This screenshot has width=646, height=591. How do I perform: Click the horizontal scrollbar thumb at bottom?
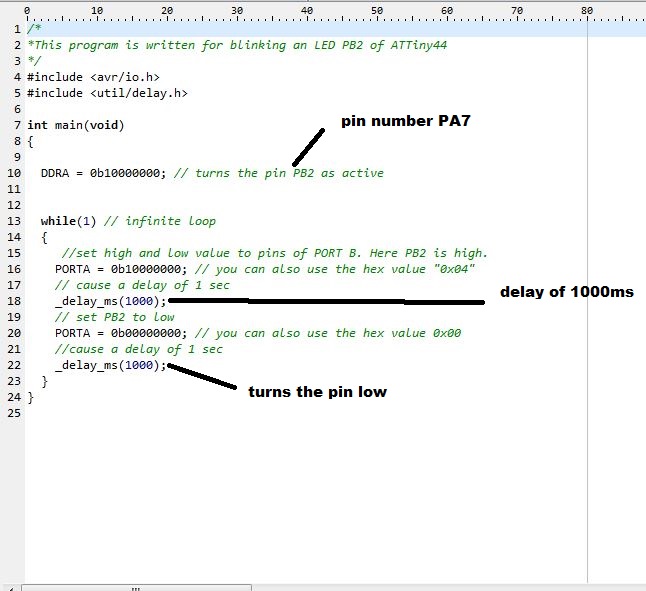point(136,588)
